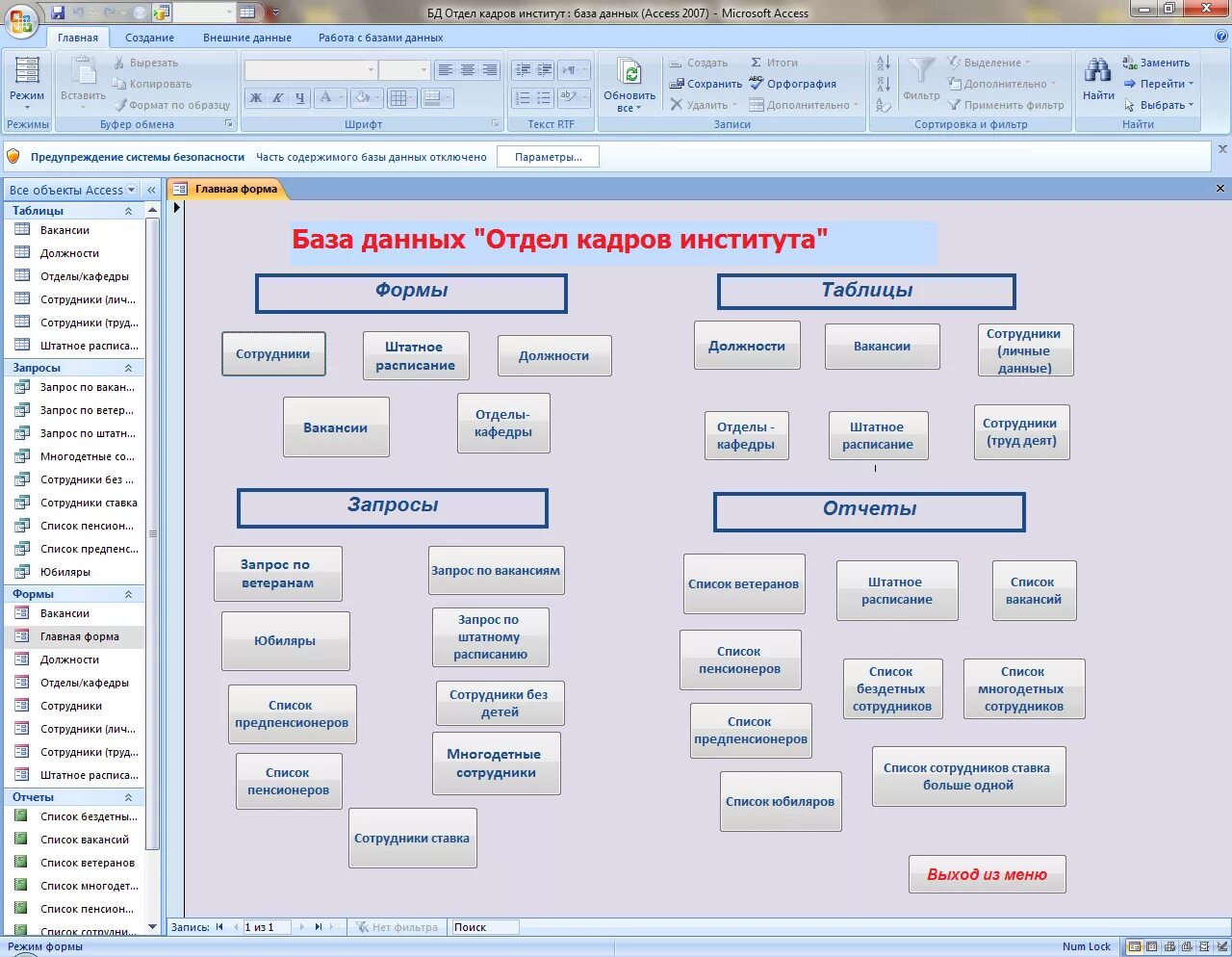The height and width of the screenshot is (957, 1232).
Task: Click the security warning shield icon
Action: pos(13,156)
